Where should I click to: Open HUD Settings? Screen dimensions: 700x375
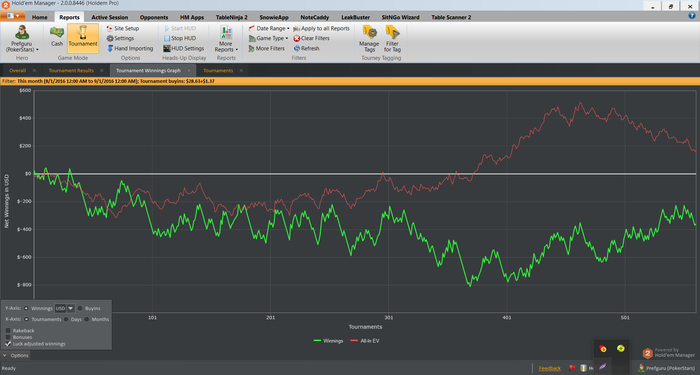tap(183, 48)
